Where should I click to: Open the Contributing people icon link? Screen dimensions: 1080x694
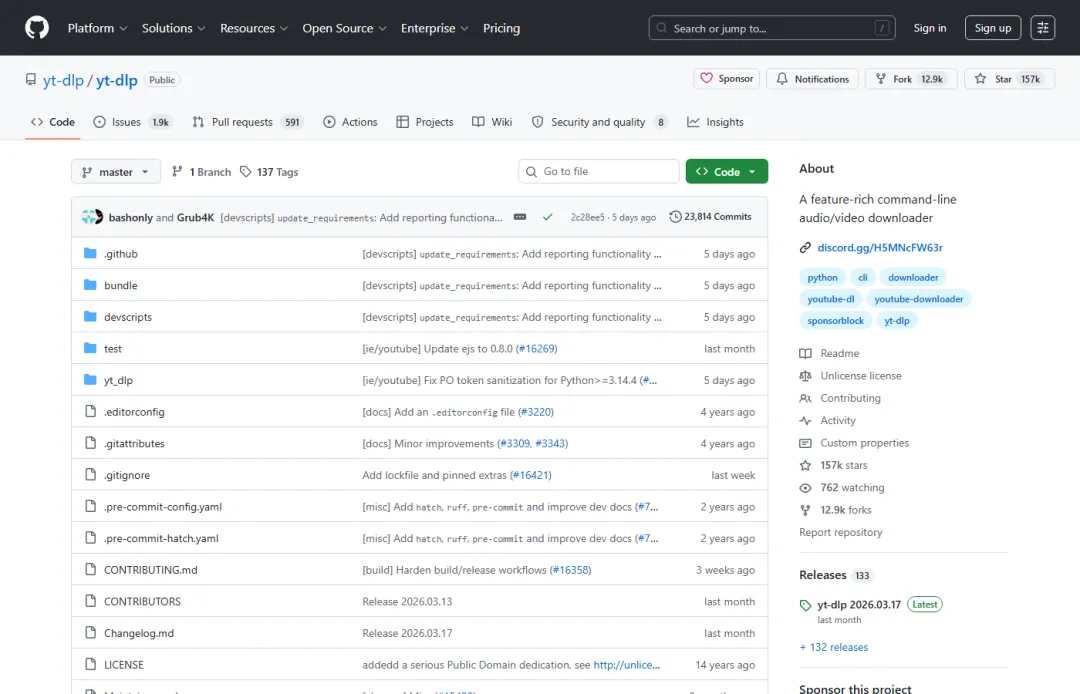pos(805,398)
